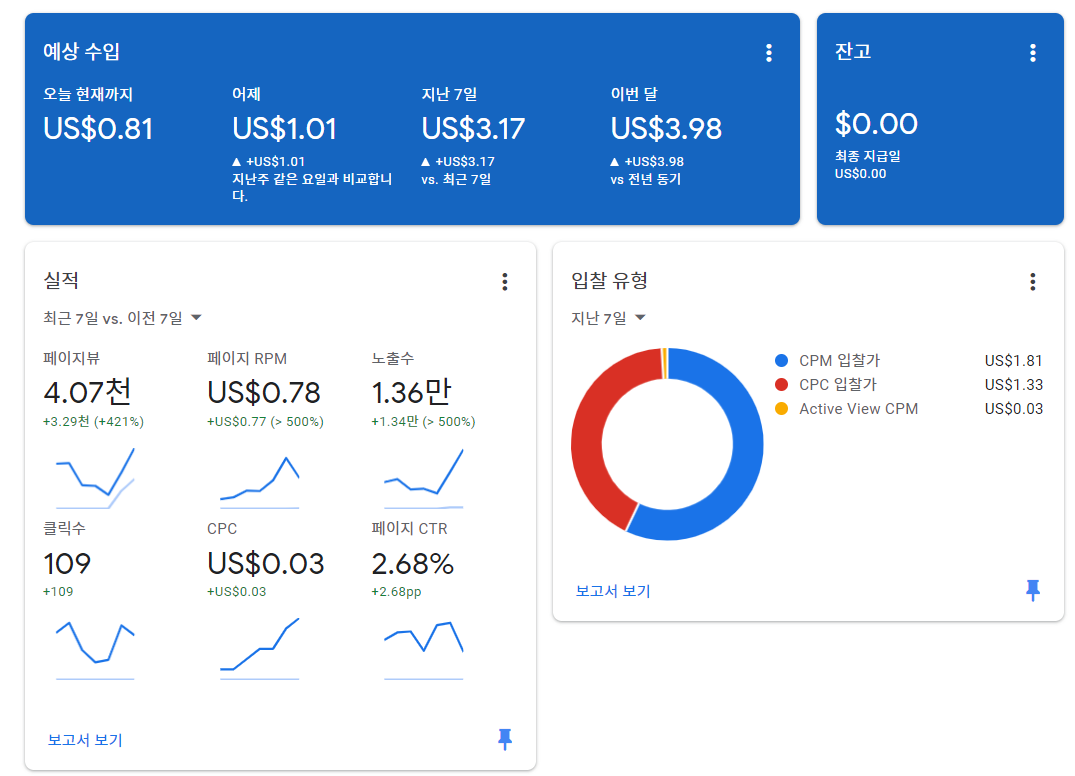Open the 예상 수입 card options menu

point(768,53)
